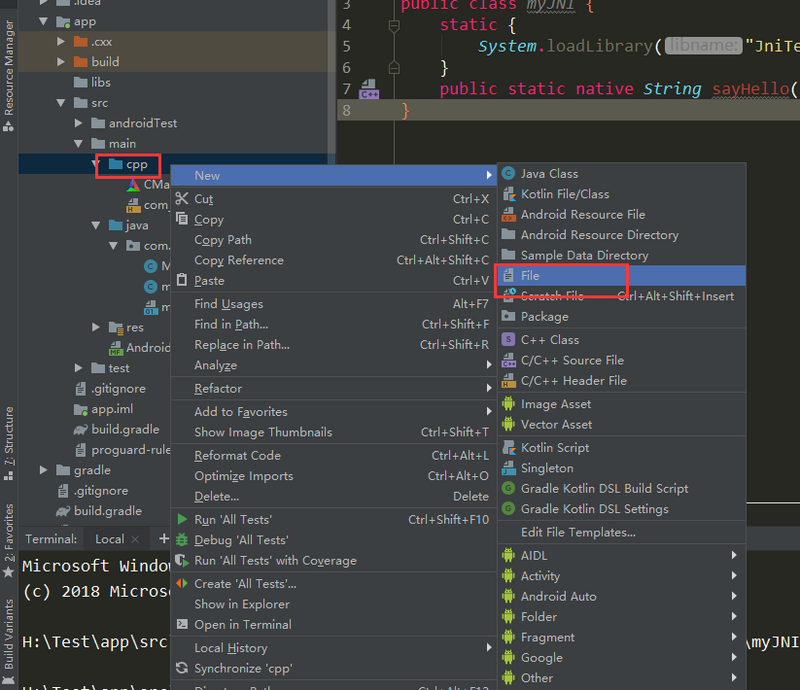
Task: Open the Local History submenu
Action: click(333, 648)
